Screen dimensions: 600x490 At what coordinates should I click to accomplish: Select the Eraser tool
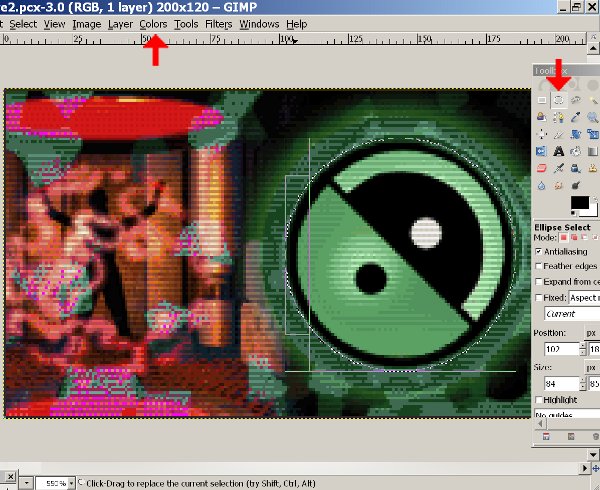tap(543, 168)
